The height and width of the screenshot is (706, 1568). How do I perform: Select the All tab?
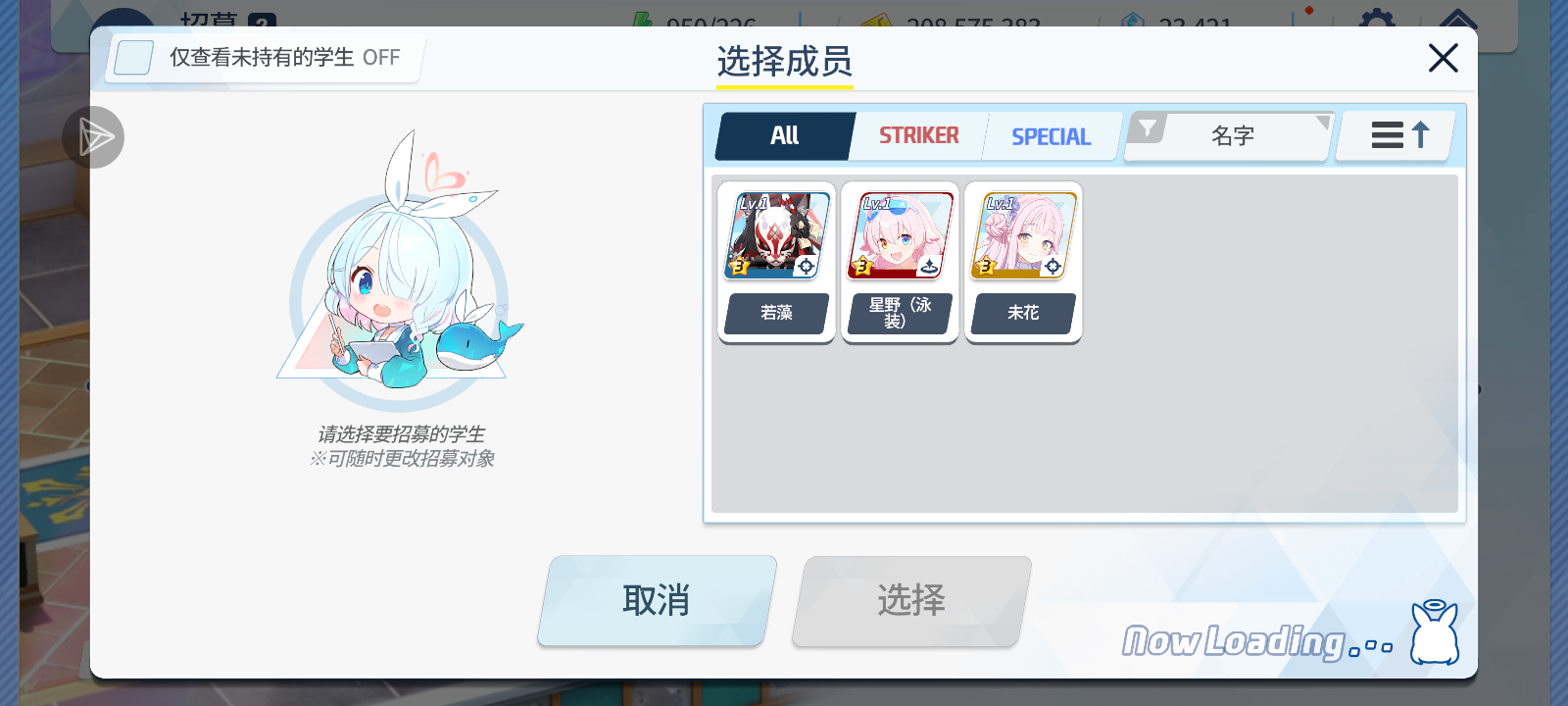tap(784, 135)
